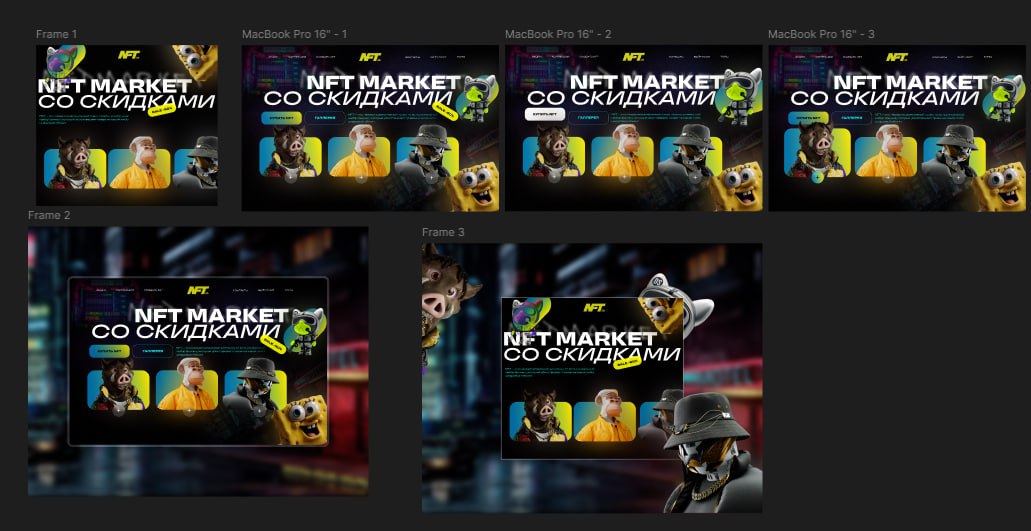This screenshot has height=531, width=1031.
Task: Select the "MacBook Pro 16" - 2" frame label
Action: 558,34
